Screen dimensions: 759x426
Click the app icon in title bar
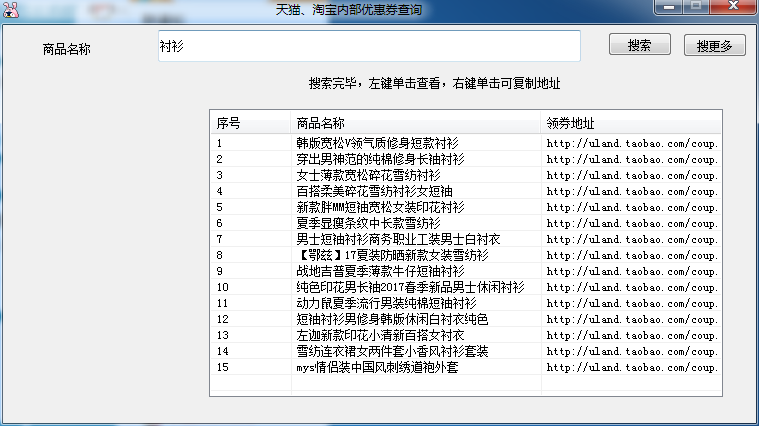point(11,9)
